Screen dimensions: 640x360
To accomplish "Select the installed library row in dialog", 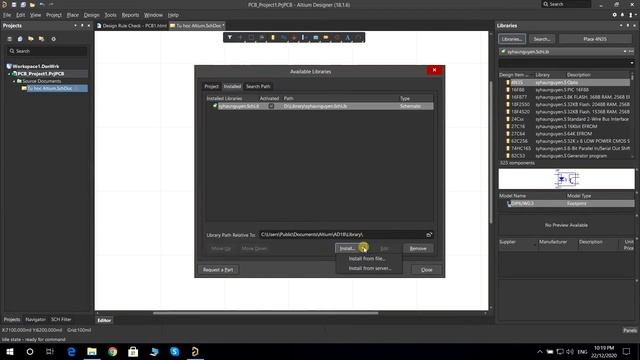I will click(320, 106).
